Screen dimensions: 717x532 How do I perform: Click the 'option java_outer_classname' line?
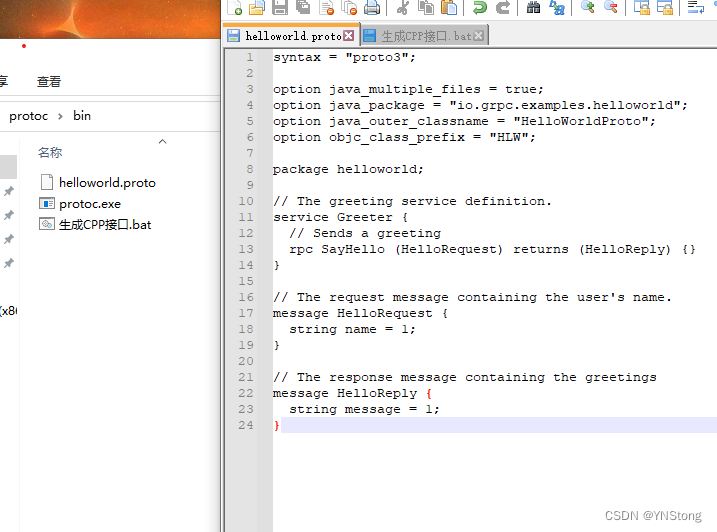(464, 121)
